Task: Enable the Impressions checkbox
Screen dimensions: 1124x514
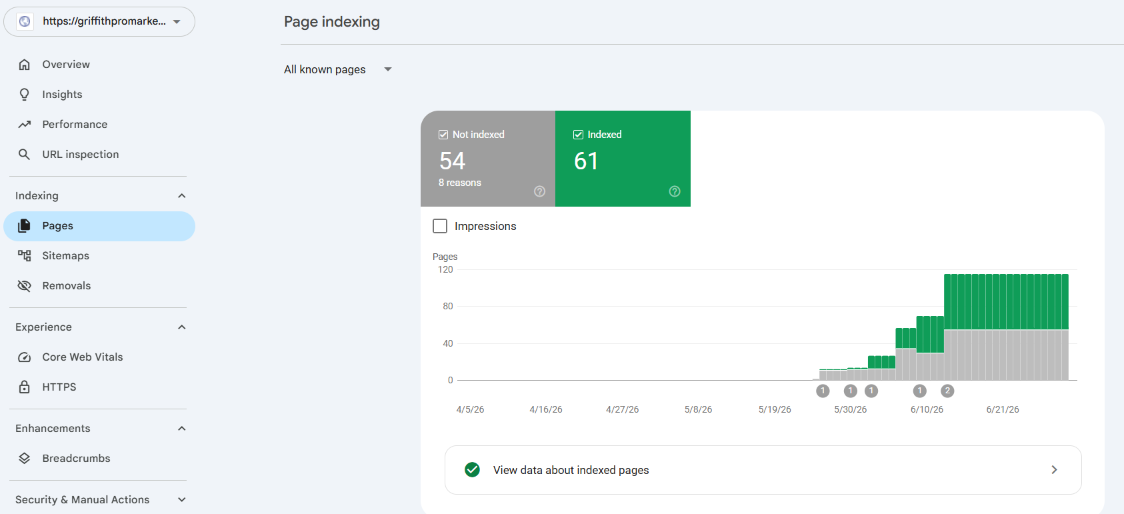Action: 440,226
